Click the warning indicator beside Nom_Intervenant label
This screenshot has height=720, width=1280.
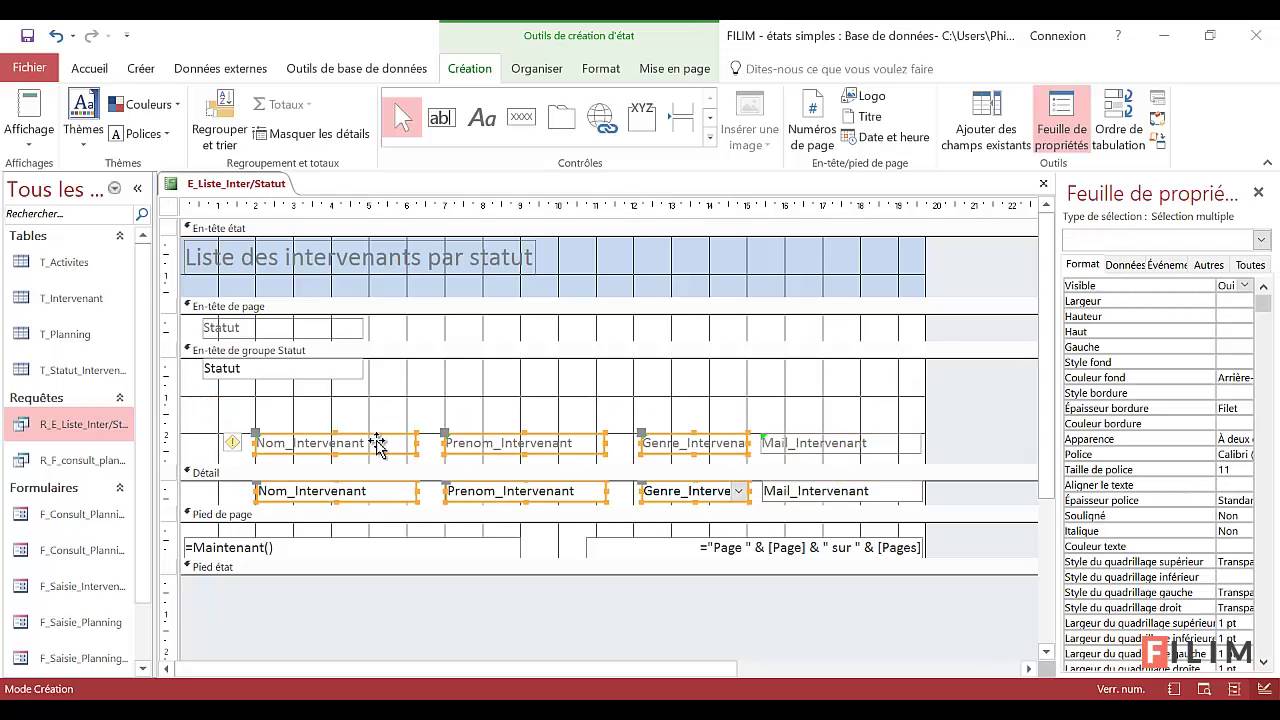[x=232, y=442]
